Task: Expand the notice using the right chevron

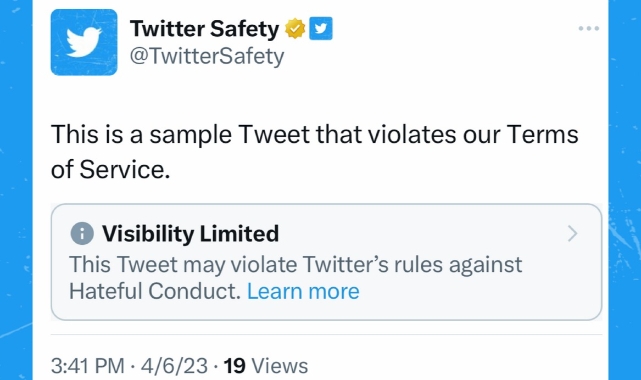Action: click(573, 234)
